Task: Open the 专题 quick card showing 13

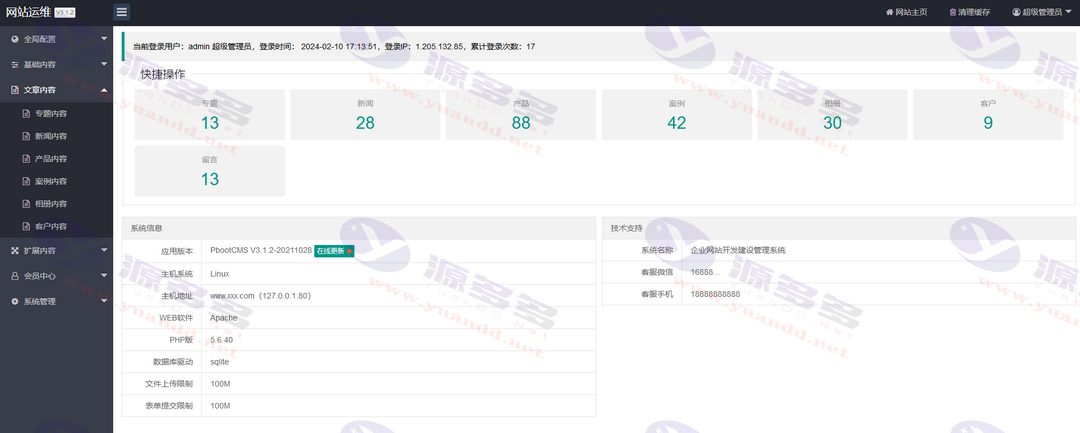Action: 209,114
